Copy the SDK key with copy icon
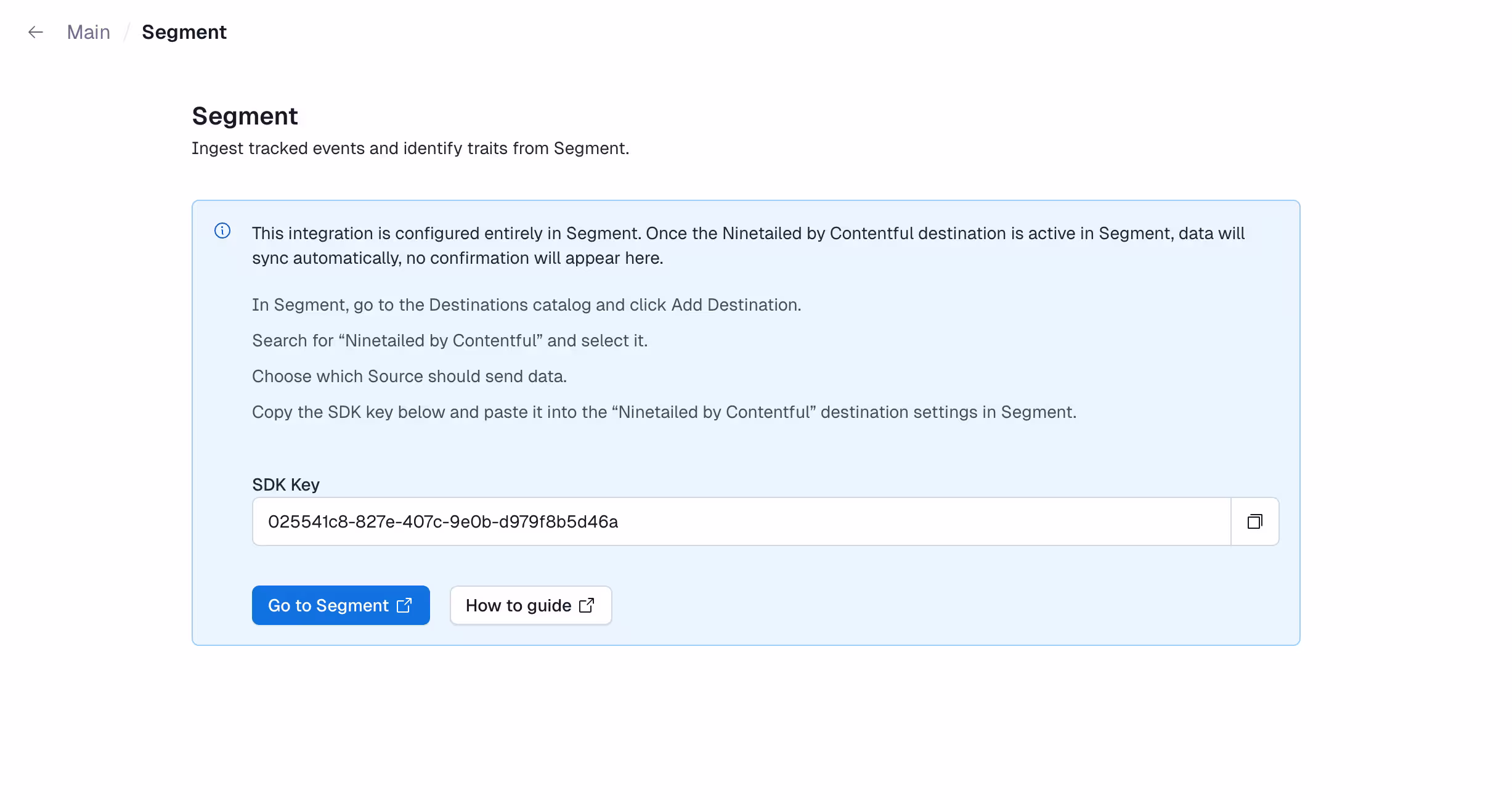 pos(1255,521)
